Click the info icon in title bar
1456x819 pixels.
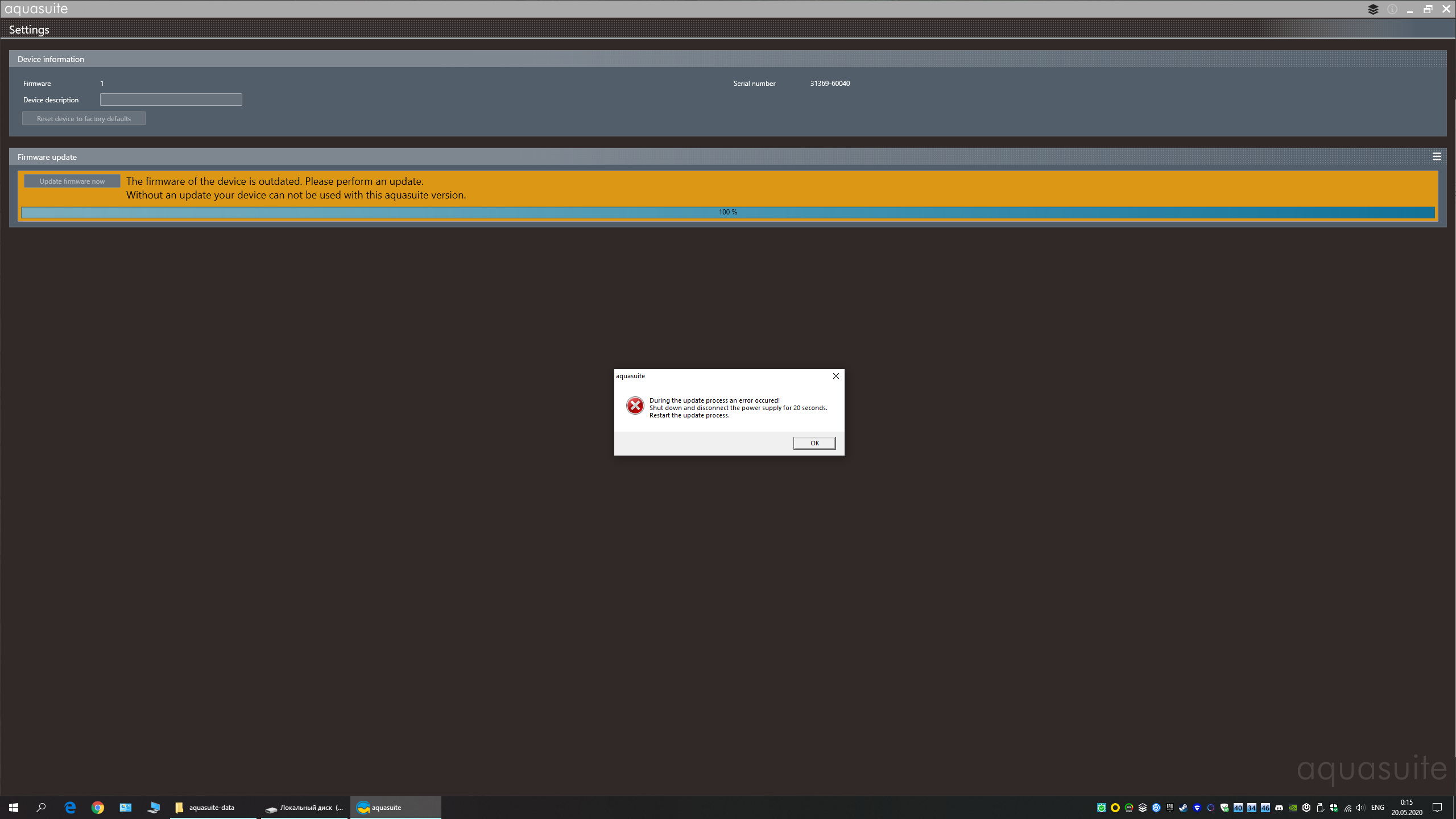1392,9
